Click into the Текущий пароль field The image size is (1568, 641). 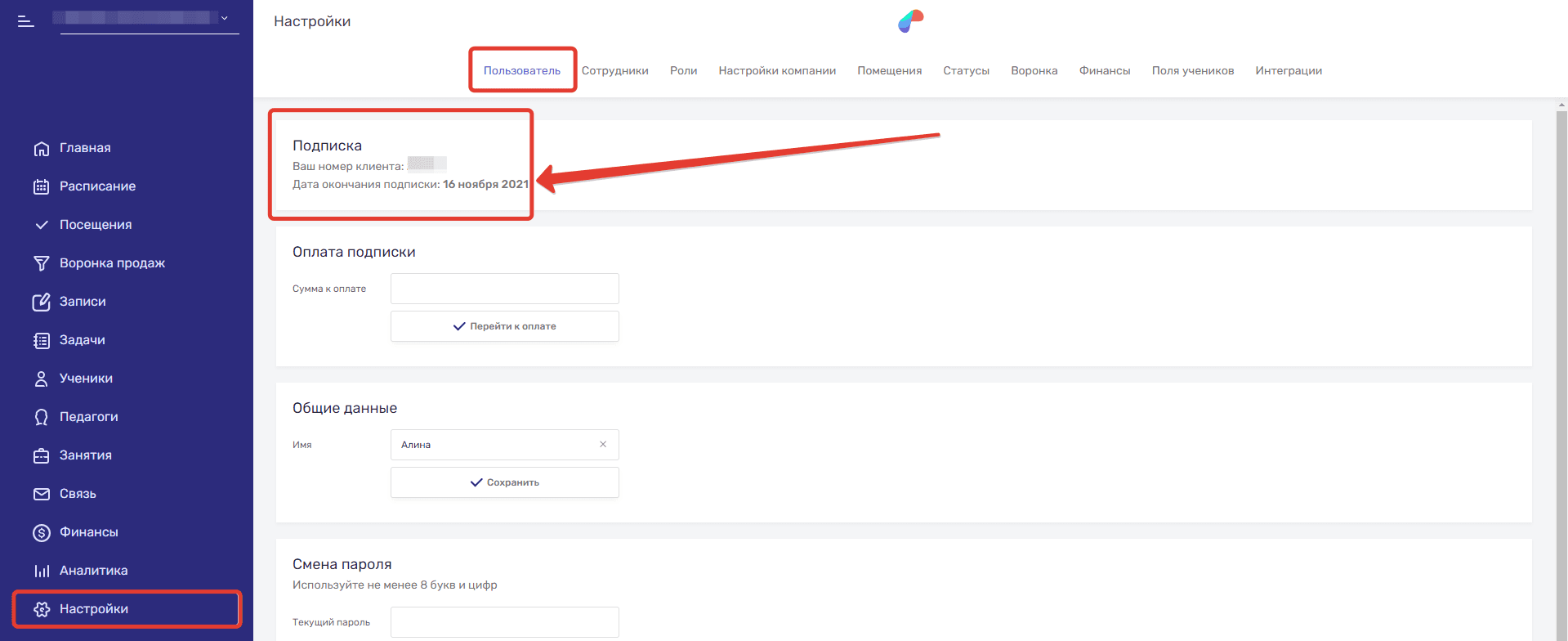point(504,622)
